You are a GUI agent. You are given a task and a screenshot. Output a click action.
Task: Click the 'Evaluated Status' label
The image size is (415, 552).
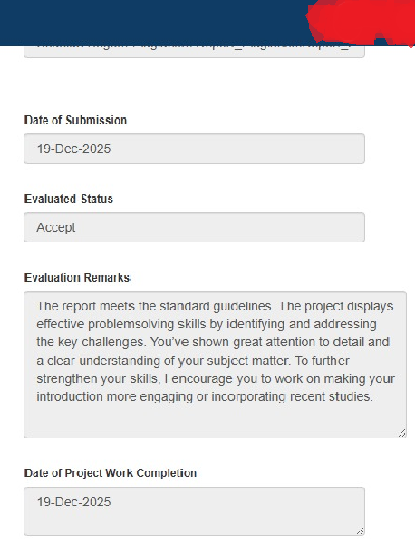pos(68,199)
